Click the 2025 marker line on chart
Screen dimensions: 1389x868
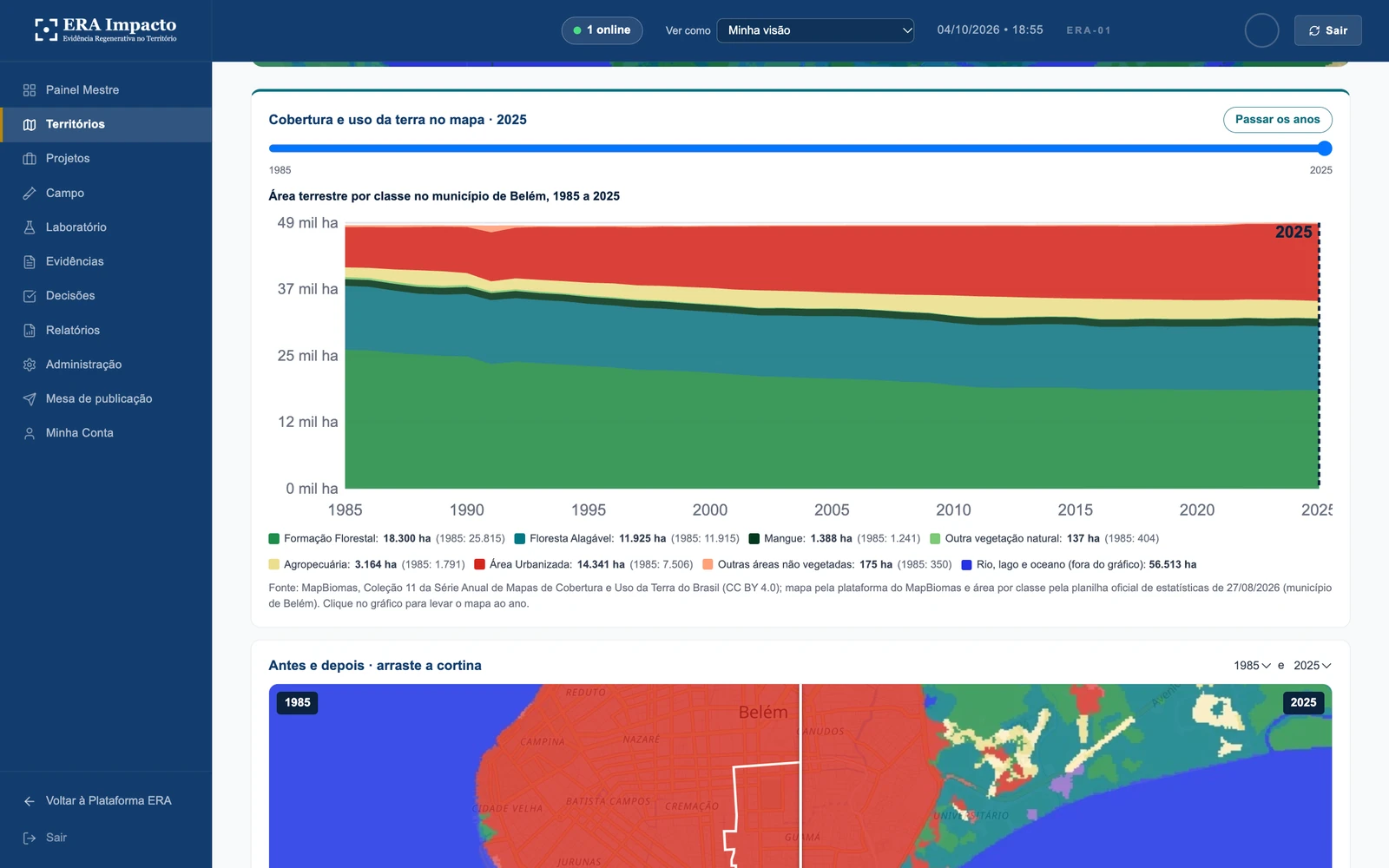pyautogui.click(x=1319, y=356)
